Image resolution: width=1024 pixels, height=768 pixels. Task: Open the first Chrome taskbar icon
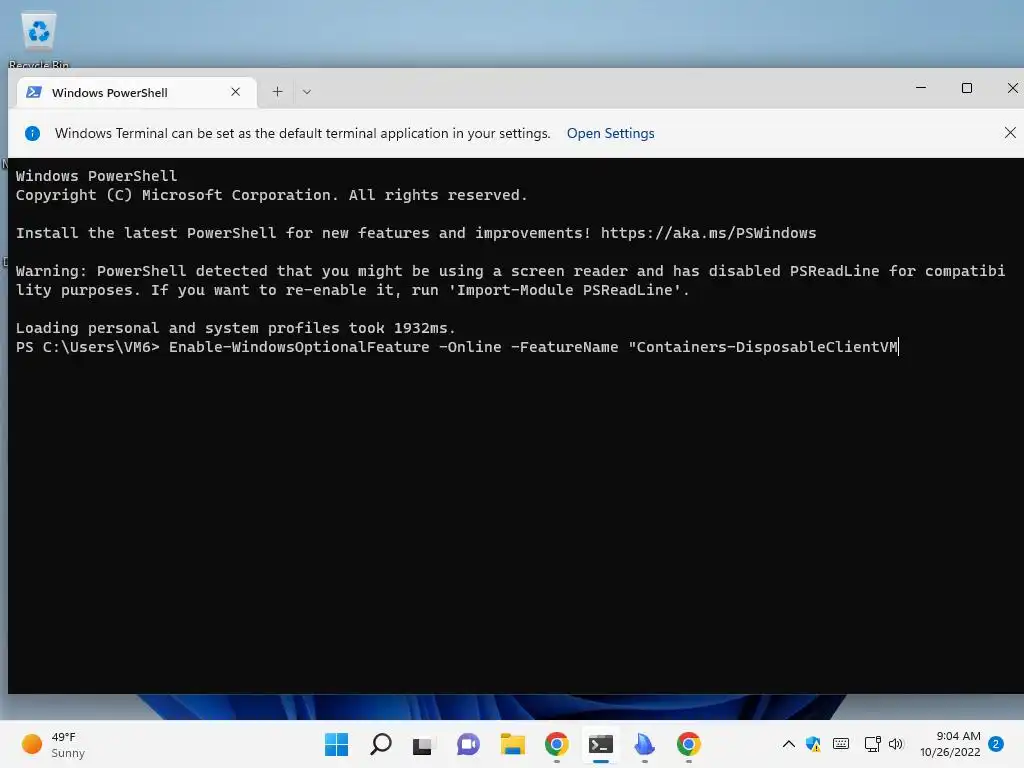point(556,744)
